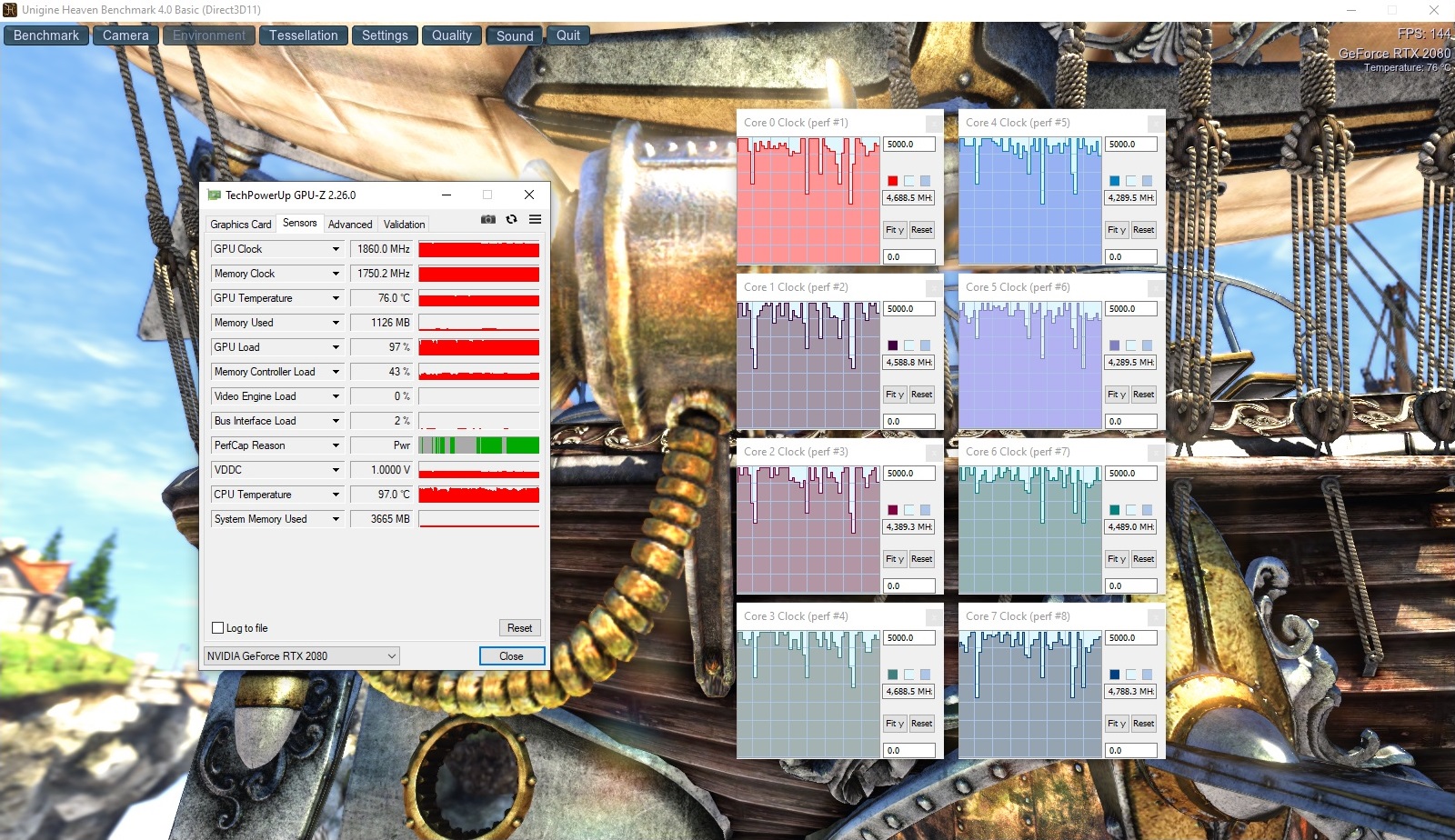
Task: Pick the red line color swatch in Core 0 Clock
Action: point(893,181)
